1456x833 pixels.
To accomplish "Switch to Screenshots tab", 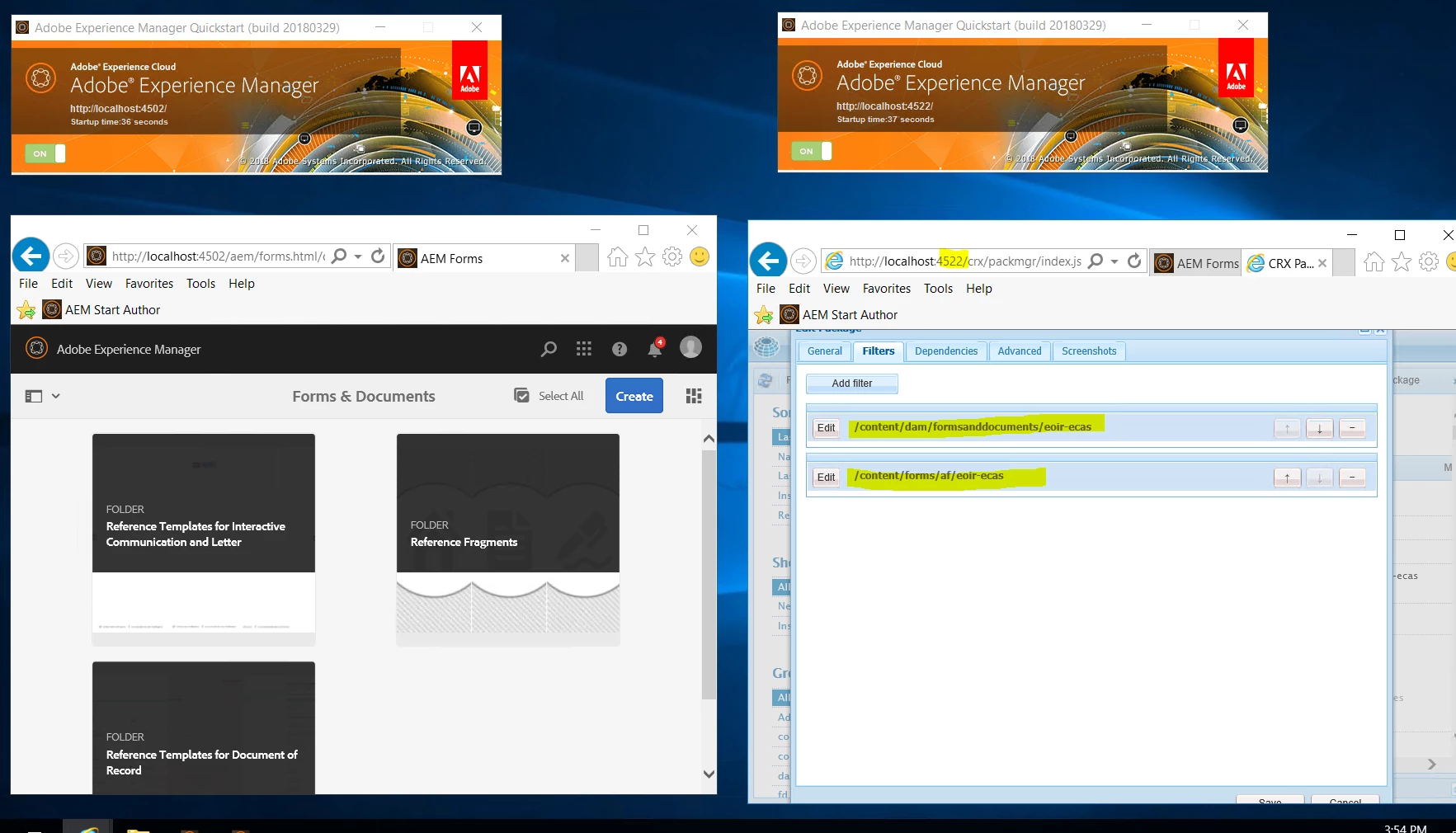I will click(x=1089, y=351).
